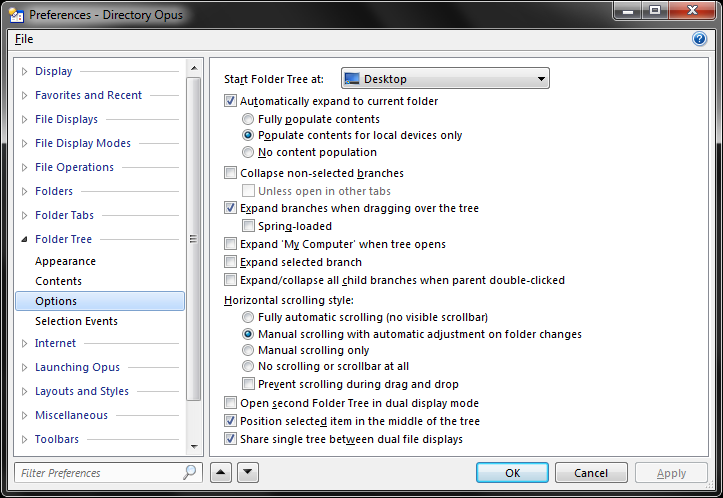Screen dimensions: 723x498
Task: Click the Layouts and Styles label
Action: [82, 391]
